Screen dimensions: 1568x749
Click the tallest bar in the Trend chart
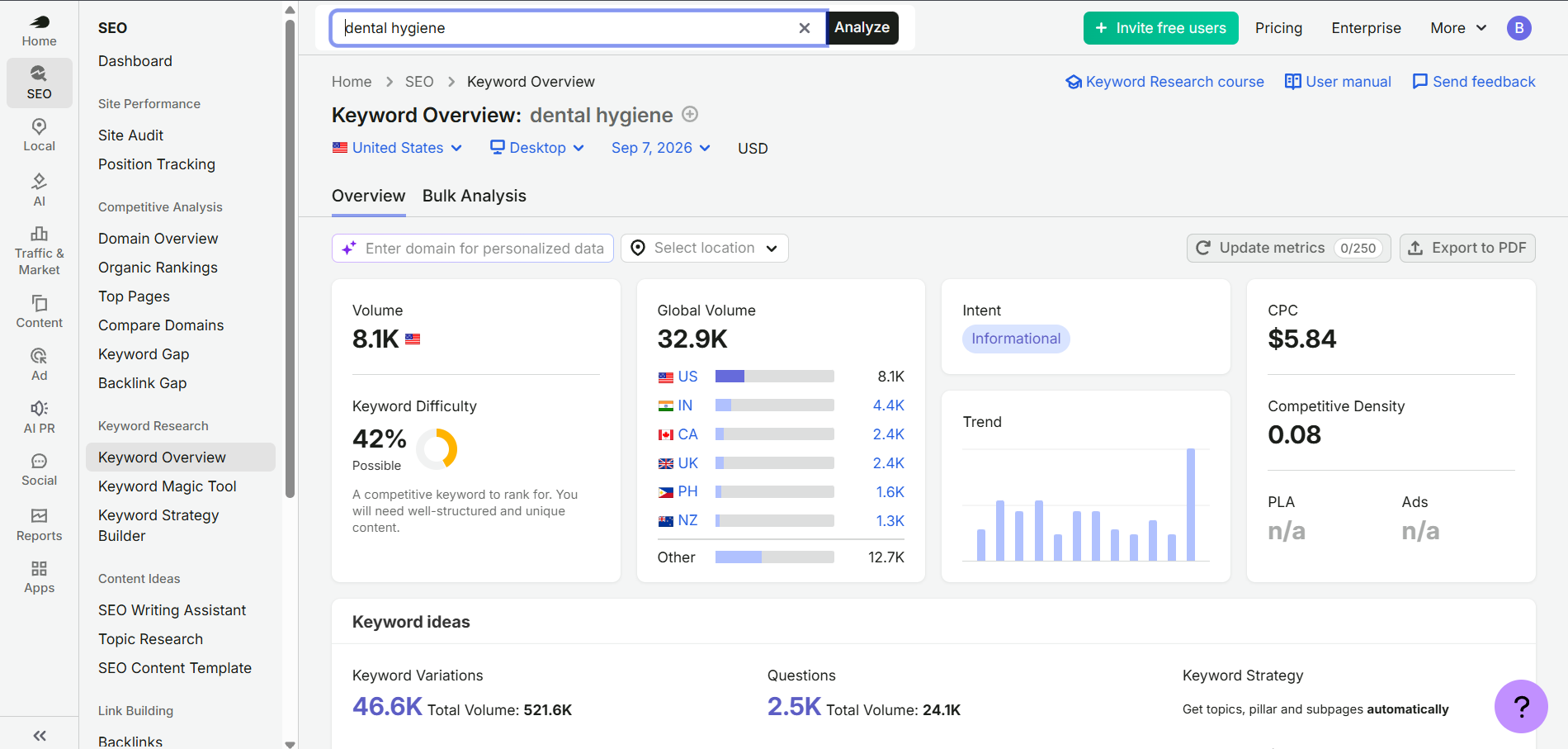tap(1191, 505)
